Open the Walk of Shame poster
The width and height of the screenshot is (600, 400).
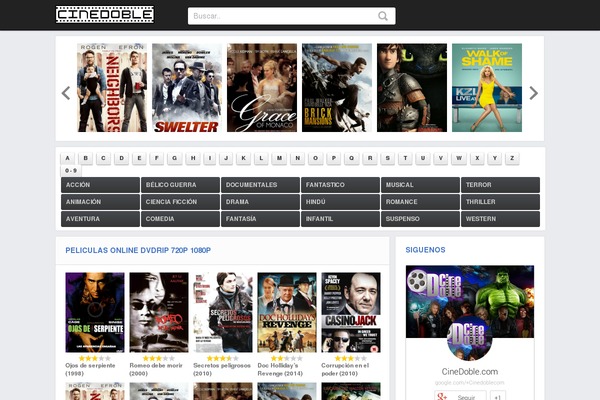(487, 88)
